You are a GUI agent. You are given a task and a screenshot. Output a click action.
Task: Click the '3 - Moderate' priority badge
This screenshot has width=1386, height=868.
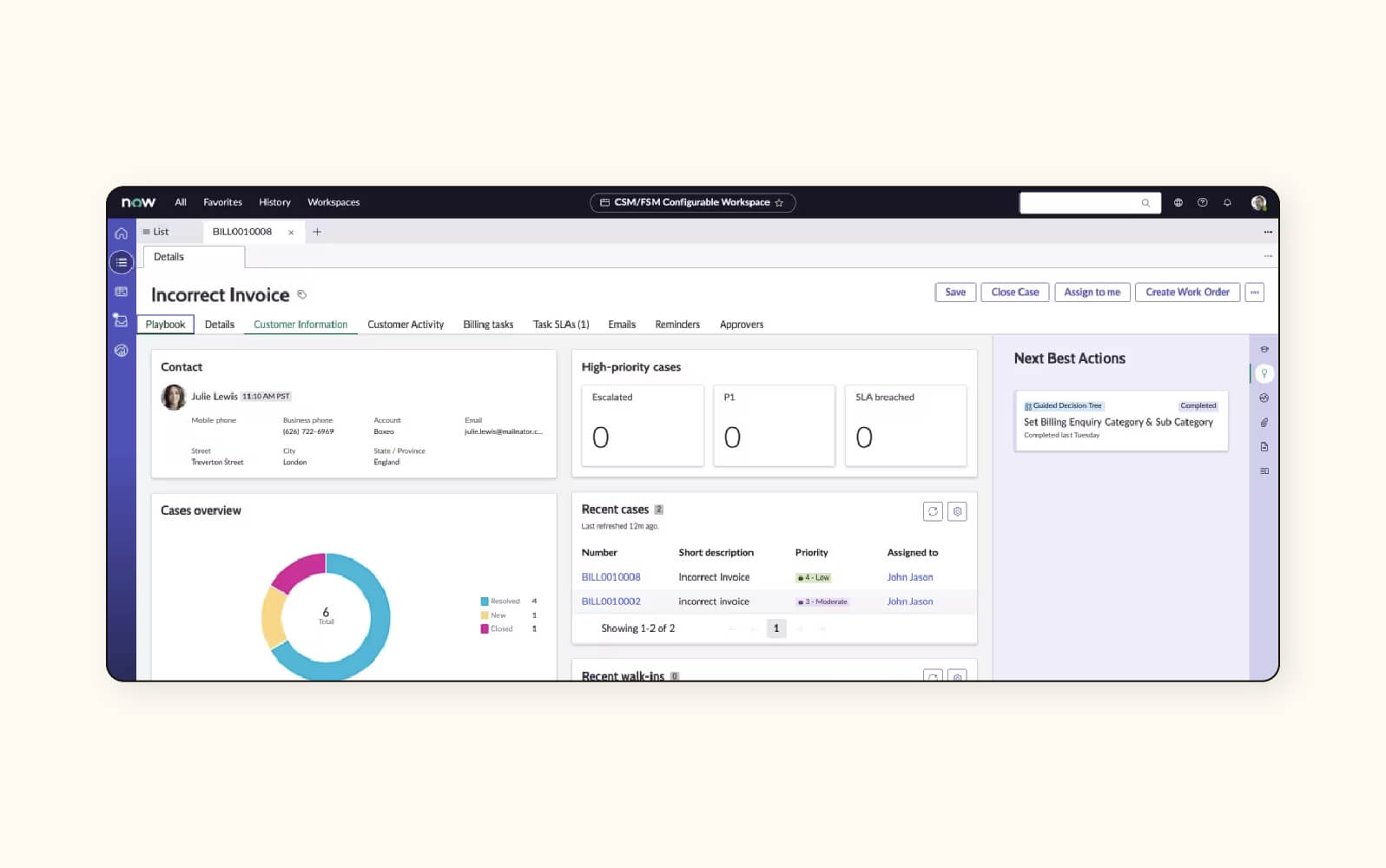click(822, 602)
